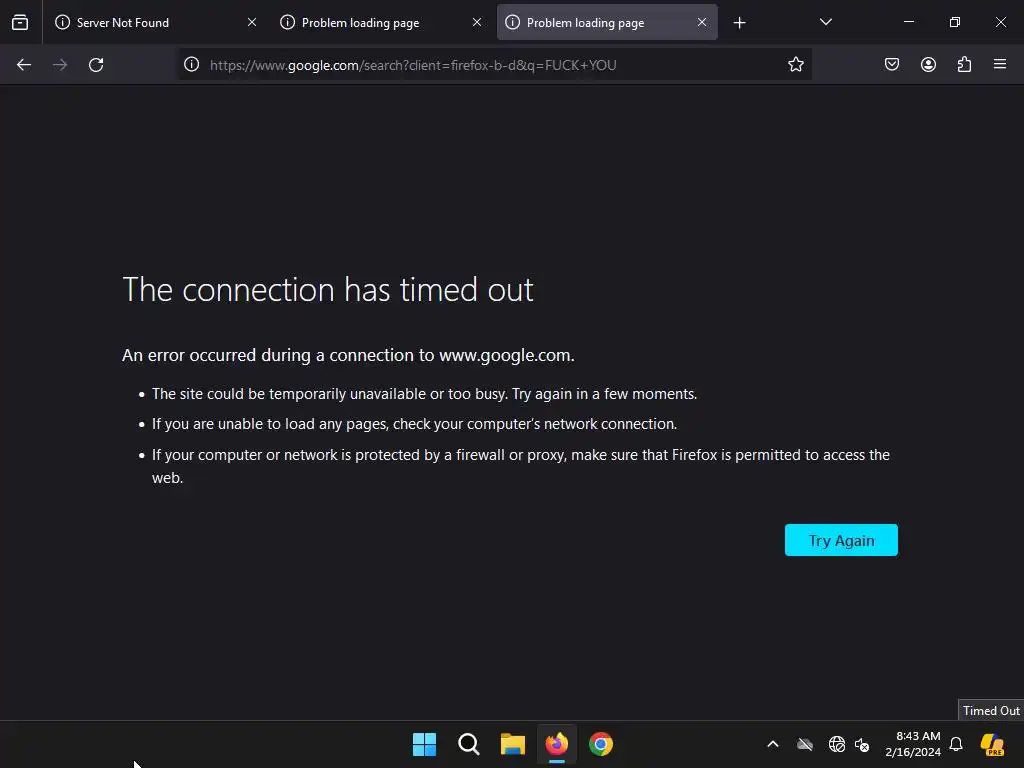Viewport: 1024px width, 768px height.
Task: Open the Firefox account menu
Action: [x=928, y=64]
